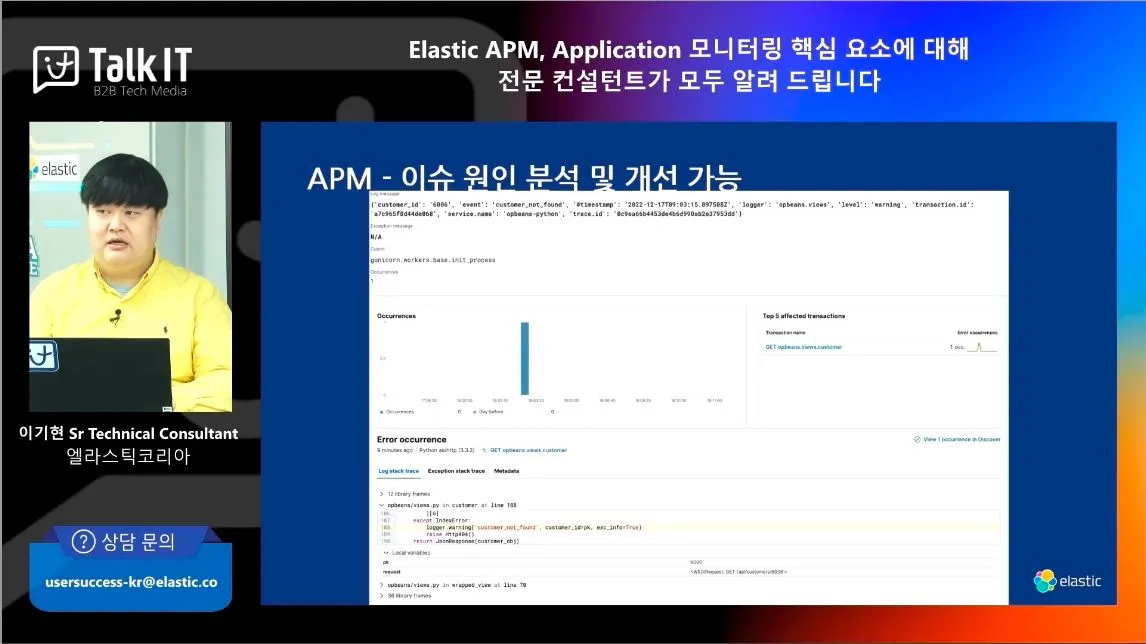
Task: Click the sparkline next to 1 occ.
Action: coord(982,347)
